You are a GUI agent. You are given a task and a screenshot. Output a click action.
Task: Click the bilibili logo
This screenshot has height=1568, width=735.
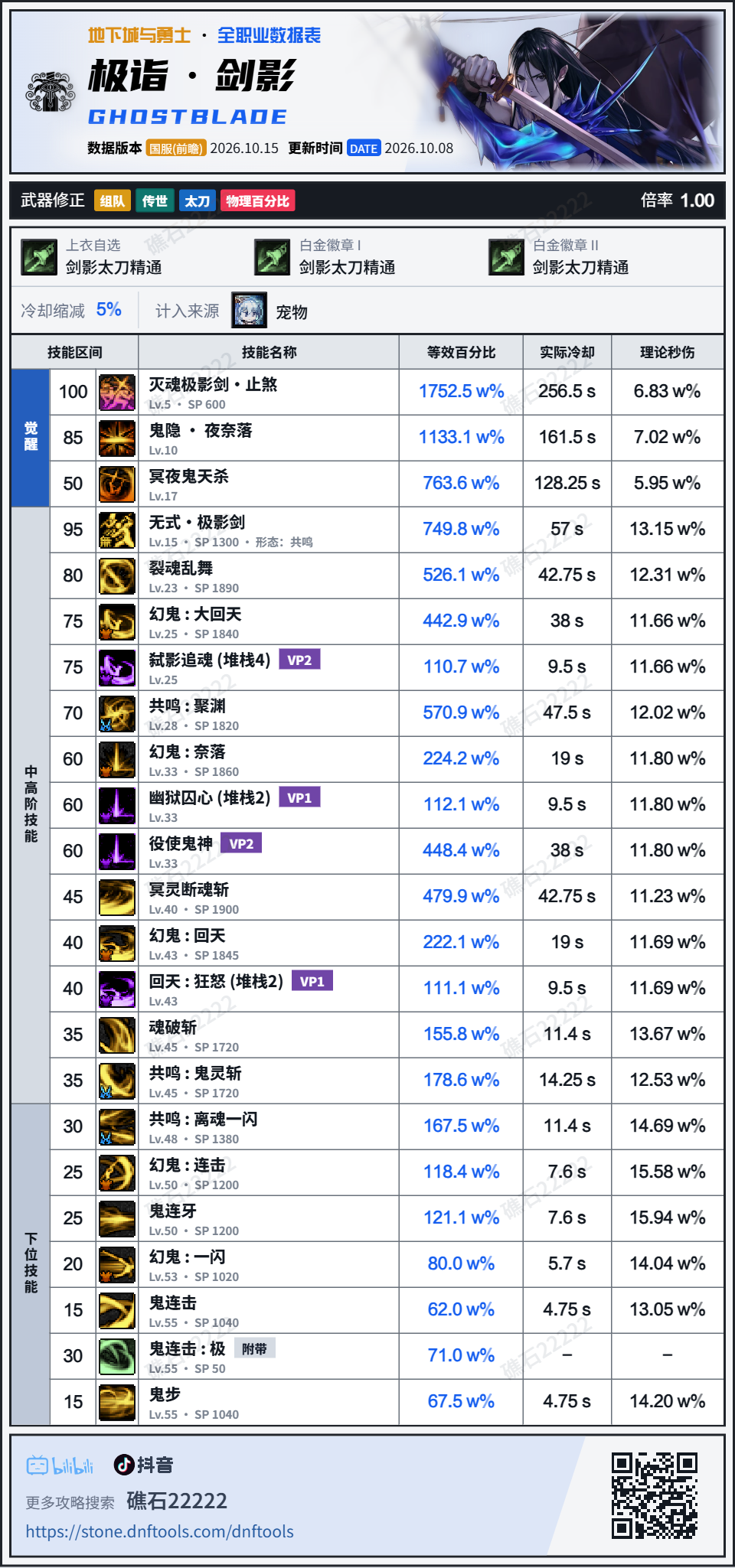pos(60,1465)
